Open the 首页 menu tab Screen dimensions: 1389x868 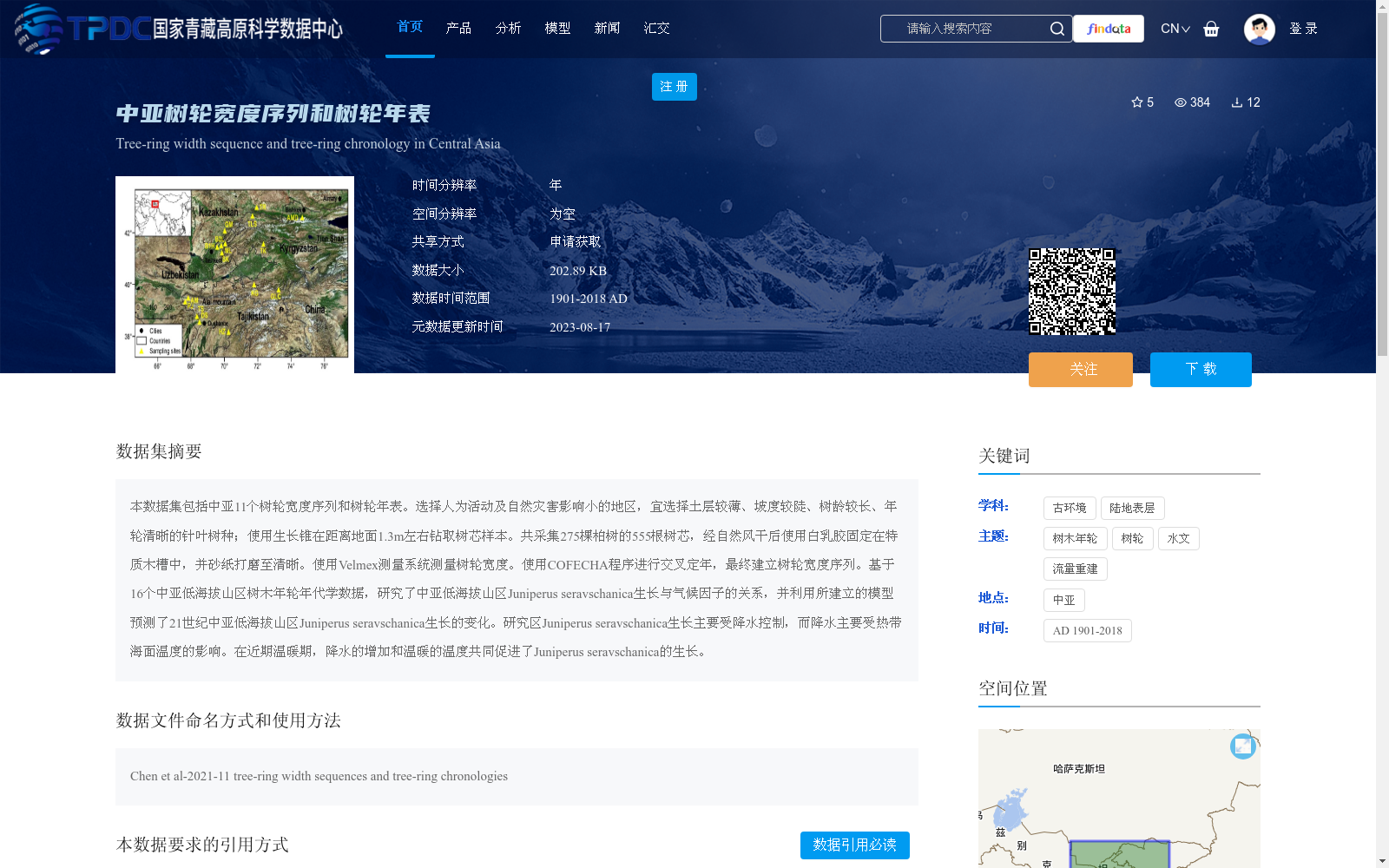tap(410, 27)
